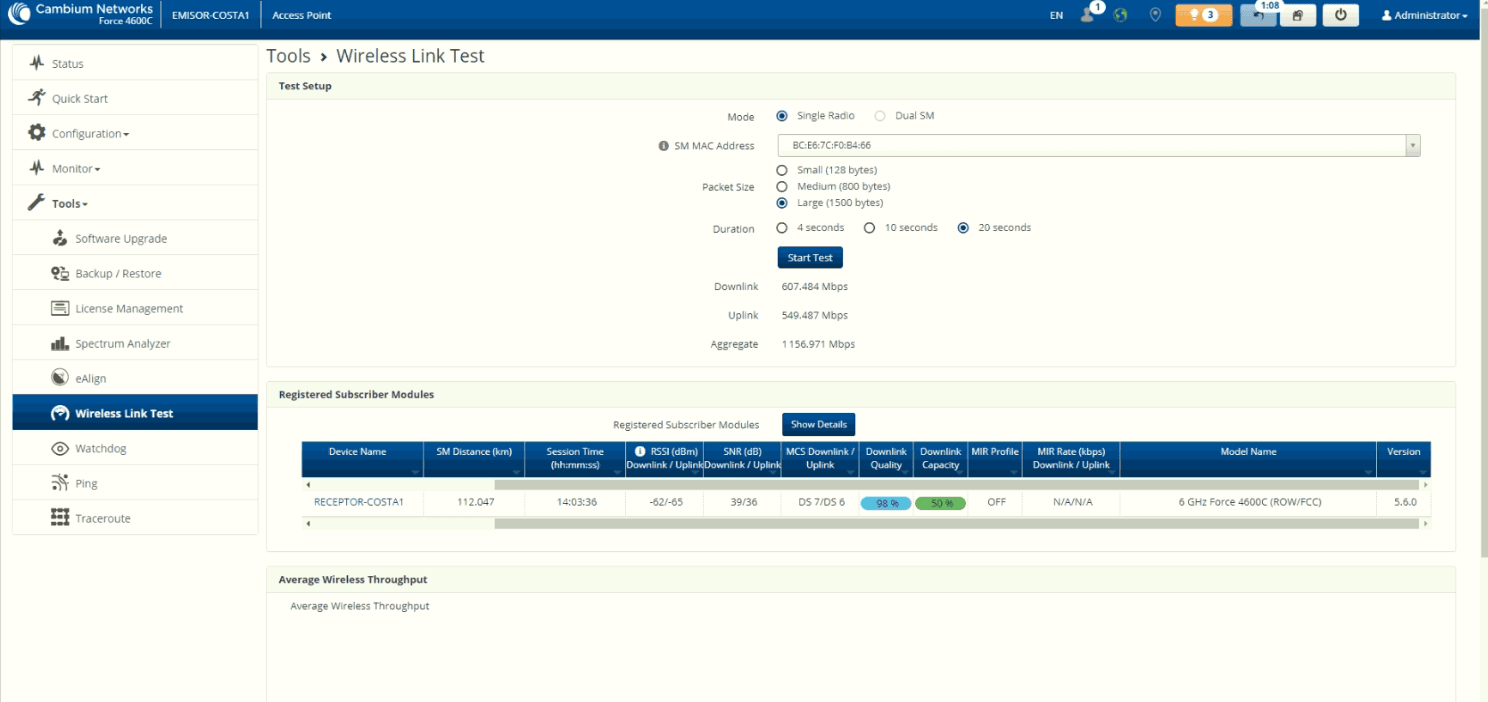The width and height of the screenshot is (1488, 702).
Task: Expand the Configuration menu
Action: point(135,133)
